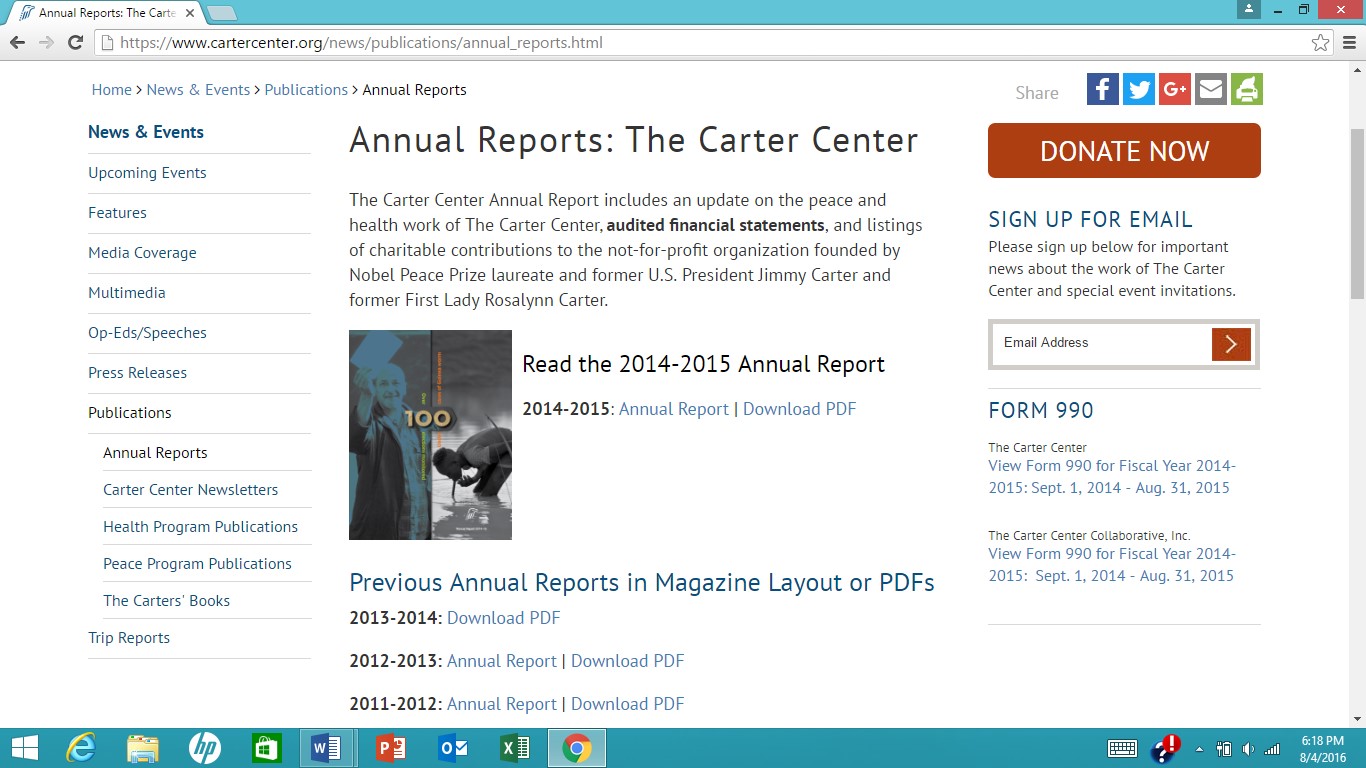Open HP app in taskbar

click(204, 748)
